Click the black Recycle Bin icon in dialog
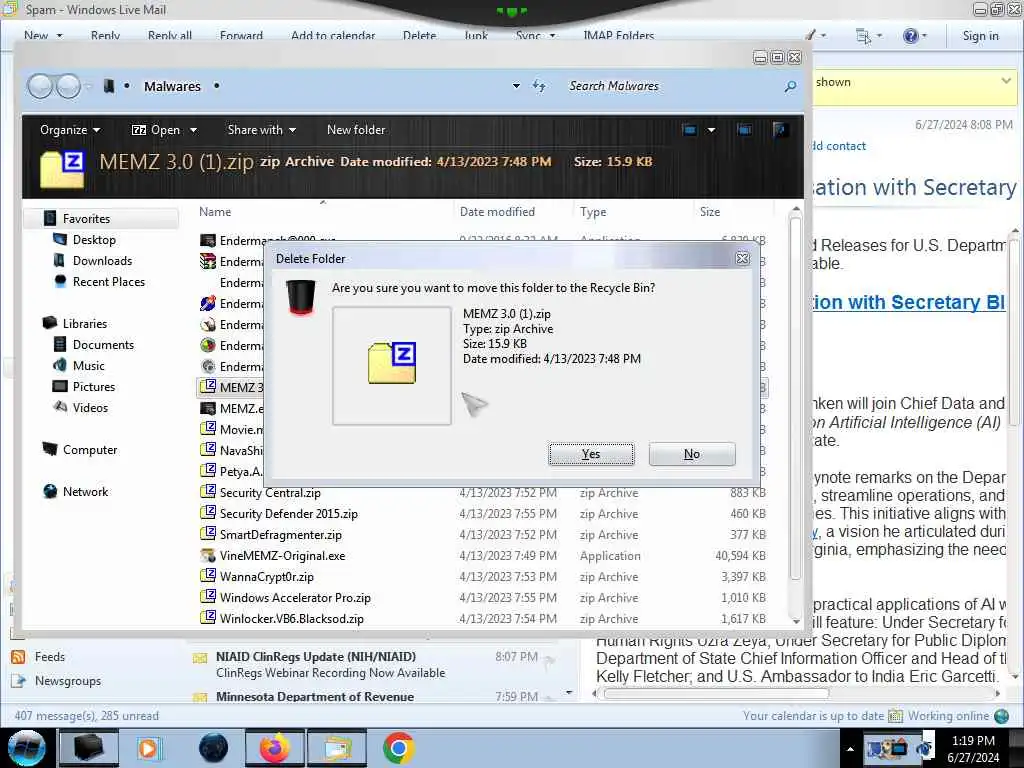Screen dimensions: 1024x768 tap(300, 297)
